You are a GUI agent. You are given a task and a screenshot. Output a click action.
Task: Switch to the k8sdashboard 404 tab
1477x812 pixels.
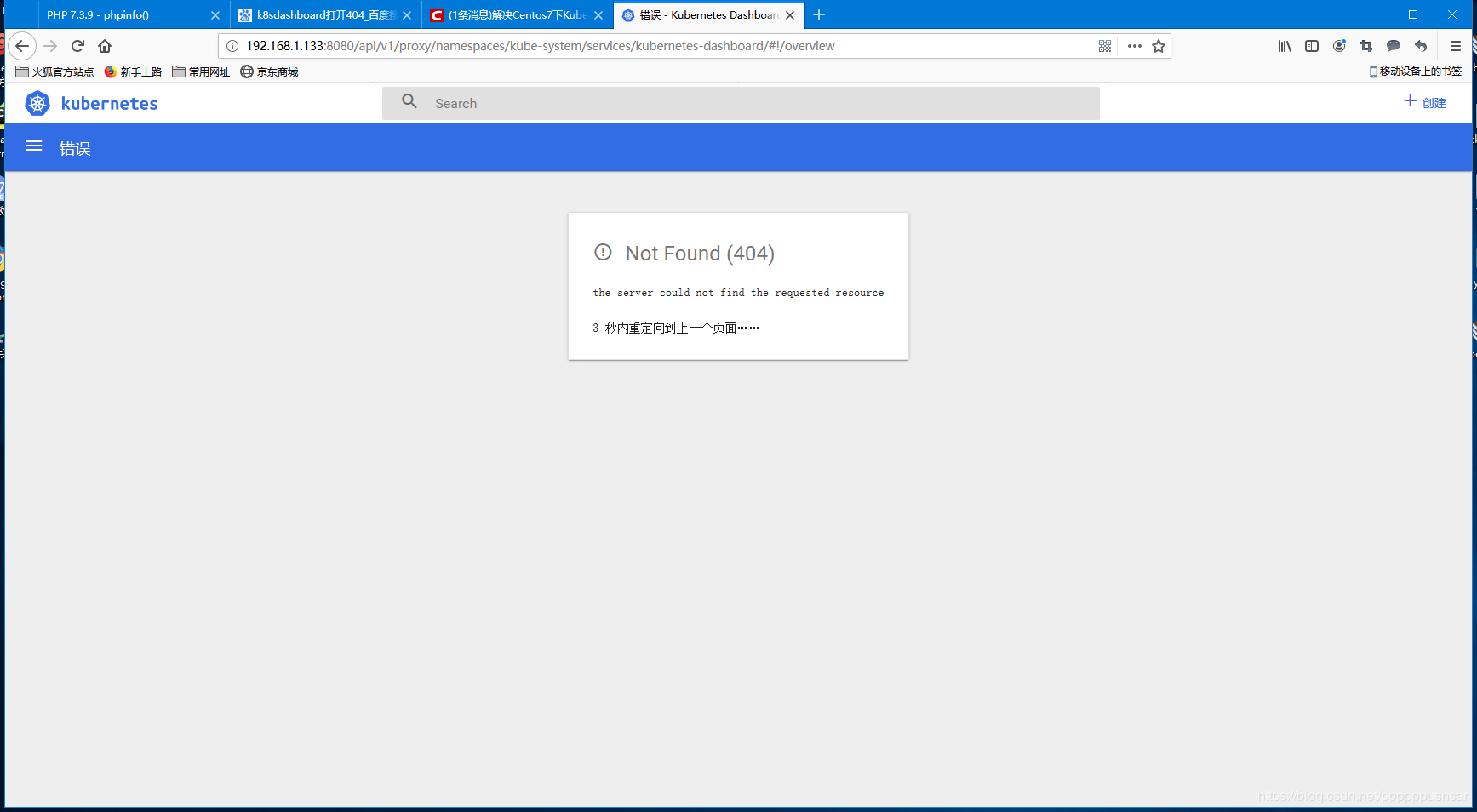[x=326, y=15]
